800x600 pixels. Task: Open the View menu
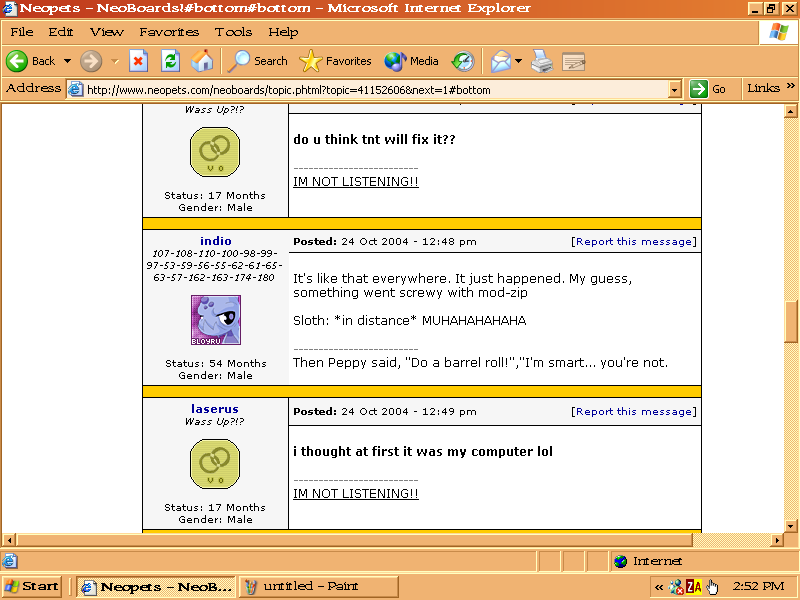pyautogui.click(x=107, y=32)
